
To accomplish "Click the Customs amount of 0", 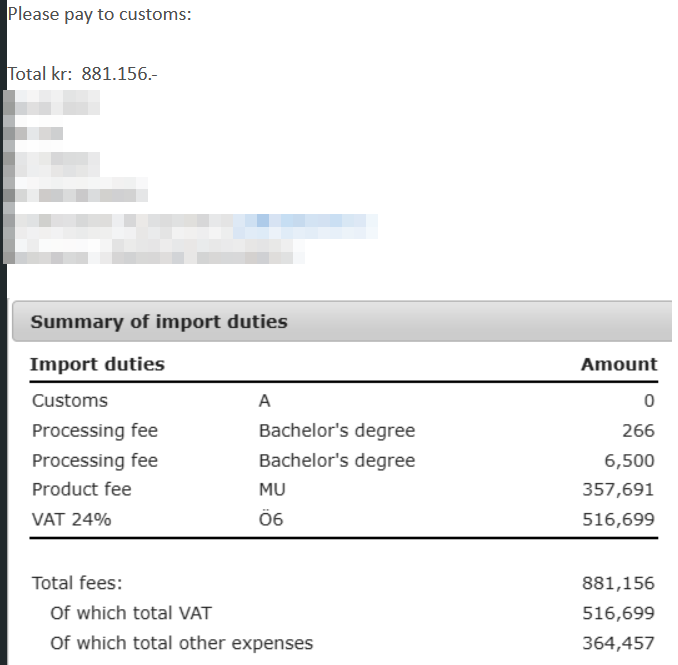I will [649, 402].
